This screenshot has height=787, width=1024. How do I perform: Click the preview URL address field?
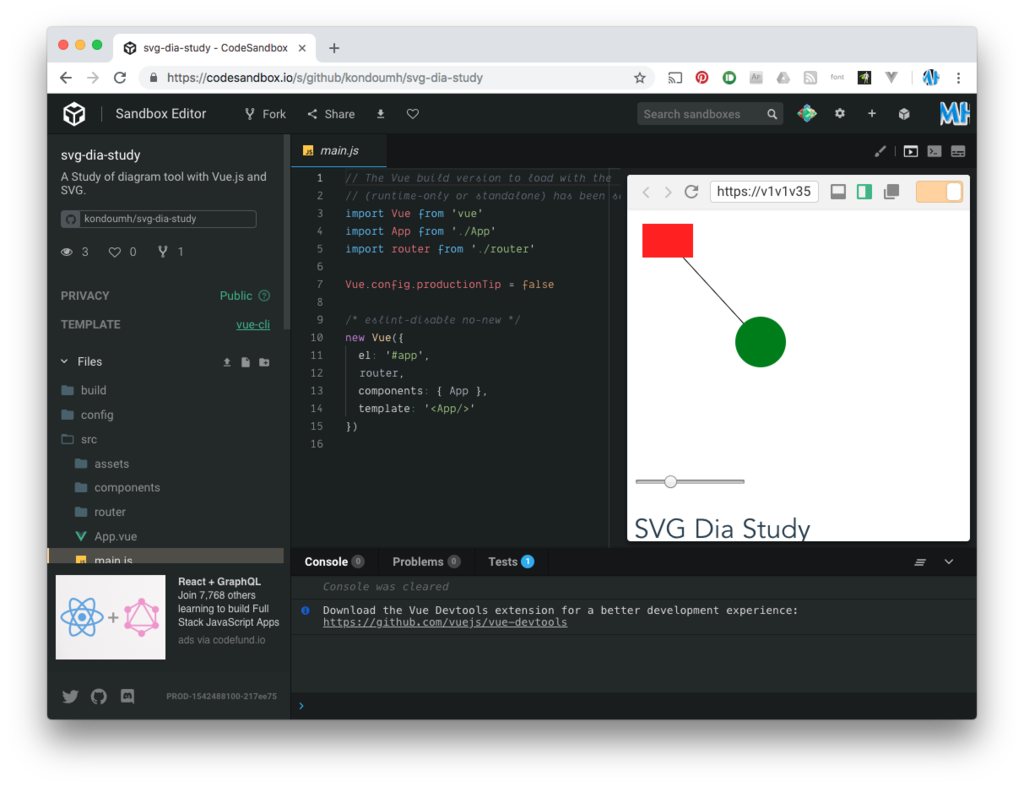click(x=764, y=191)
